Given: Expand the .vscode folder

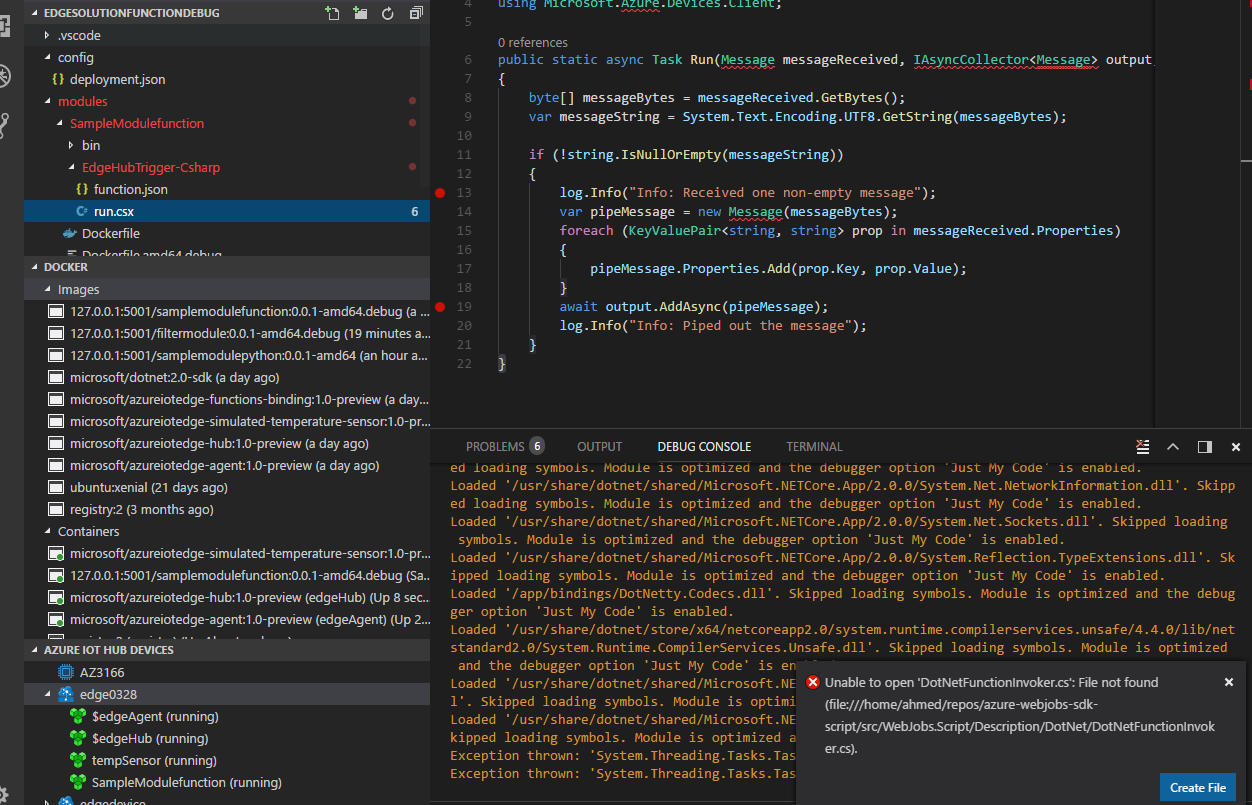Looking at the screenshot, I should [79, 35].
